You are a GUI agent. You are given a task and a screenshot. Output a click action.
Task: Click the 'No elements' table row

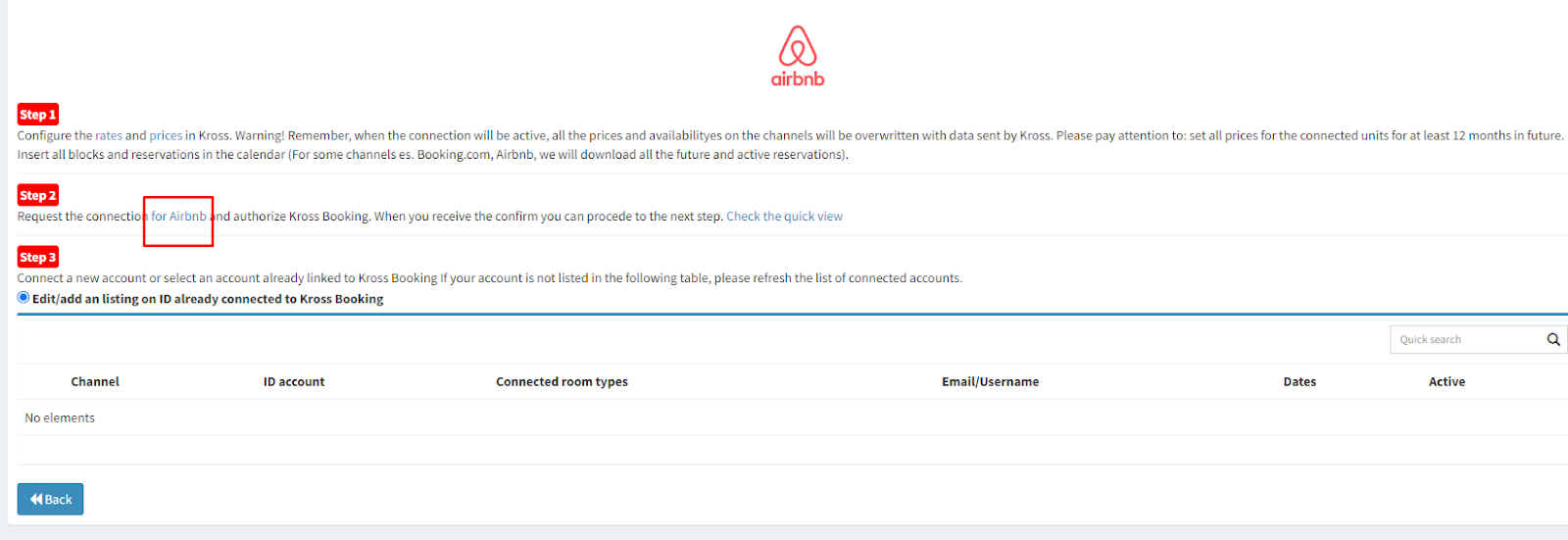tap(60, 418)
